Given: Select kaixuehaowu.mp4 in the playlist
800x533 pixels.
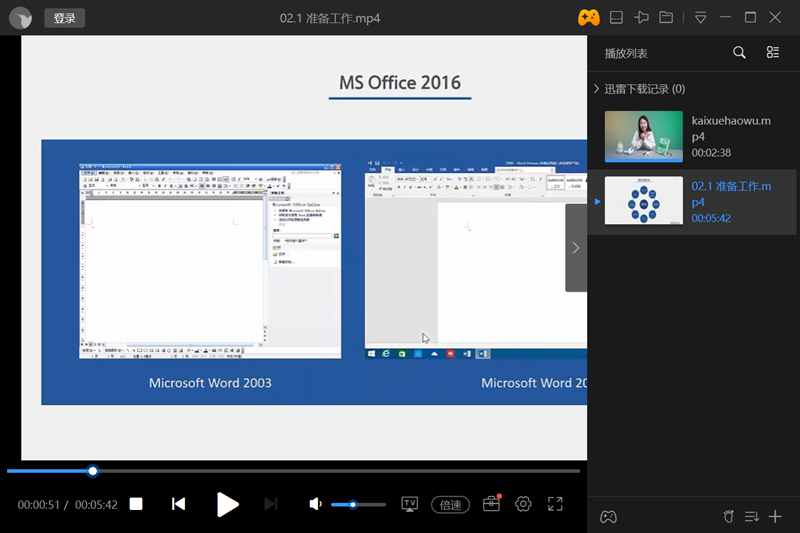Looking at the screenshot, I should click(692, 136).
